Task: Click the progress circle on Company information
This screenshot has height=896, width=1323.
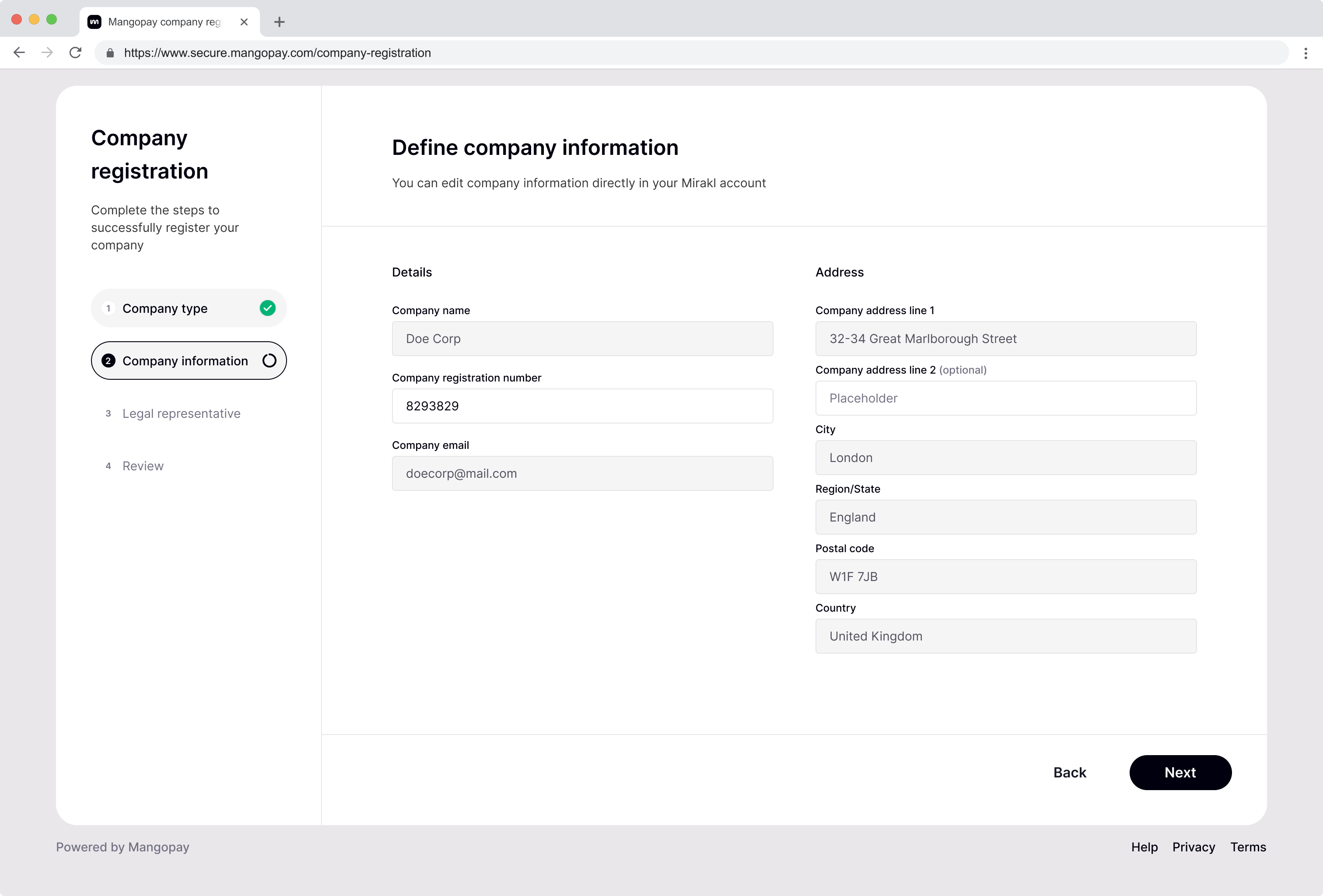Action: coord(269,360)
